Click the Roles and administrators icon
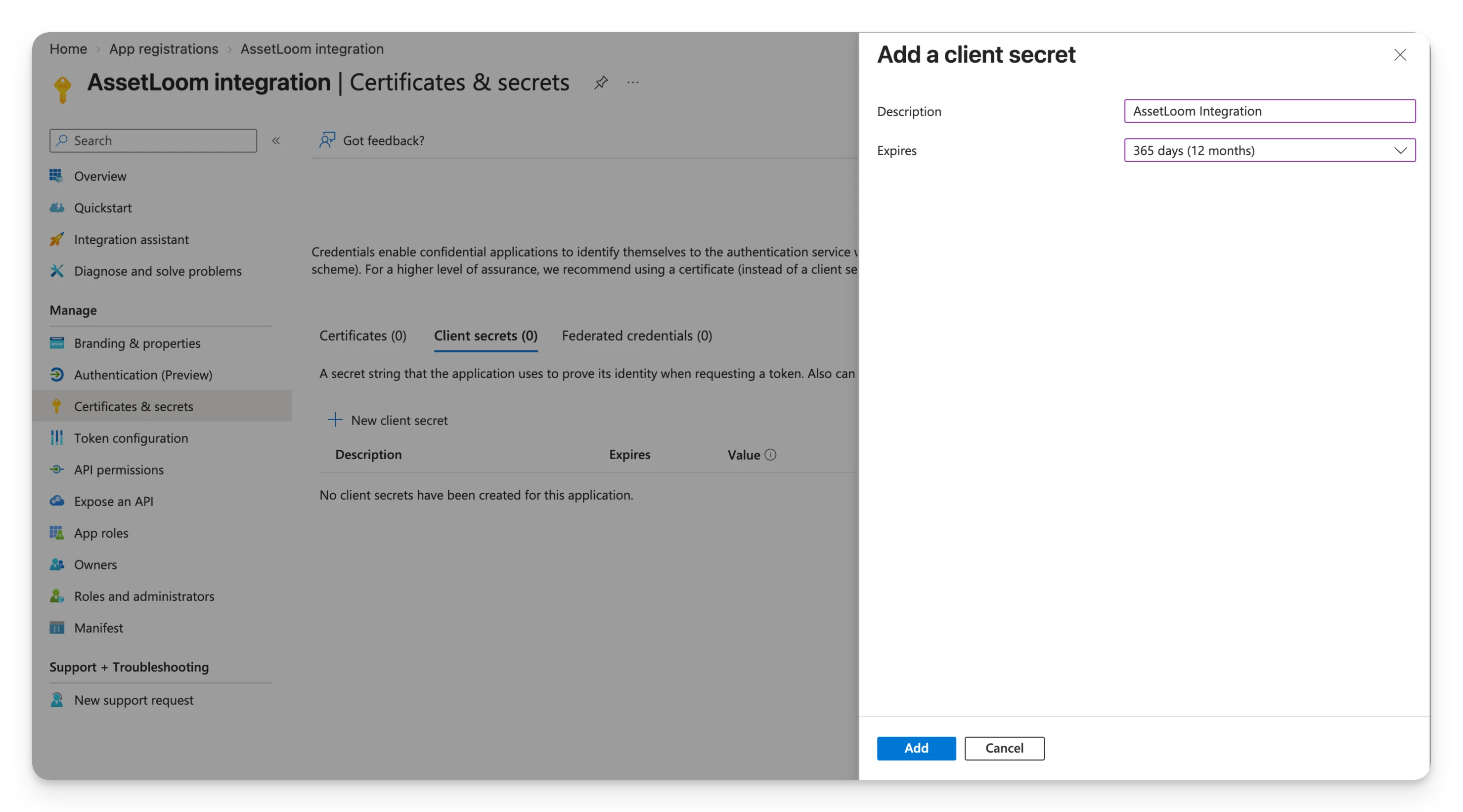Screen dimensions: 1463x812 pyautogui.click(x=56, y=596)
